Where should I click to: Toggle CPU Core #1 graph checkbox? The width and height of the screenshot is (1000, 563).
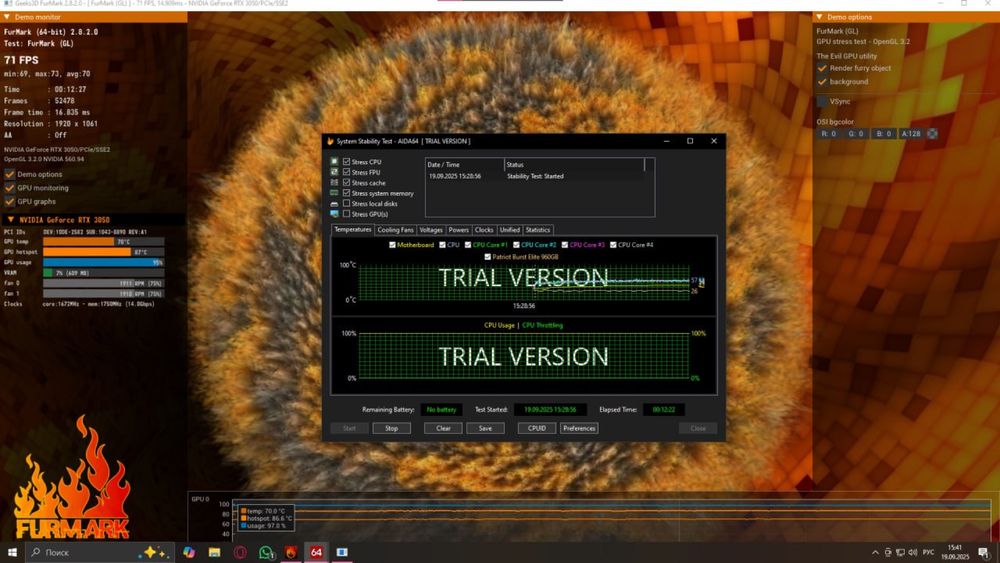click(x=467, y=245)
